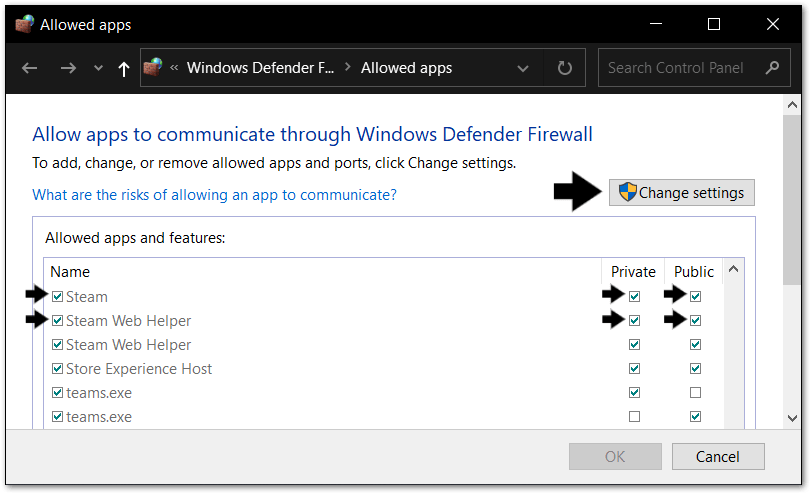Toggle the Store Experience Host checkbox
Image resolution: width=811 pixels, height=494 pixels.
coord(57,368)
